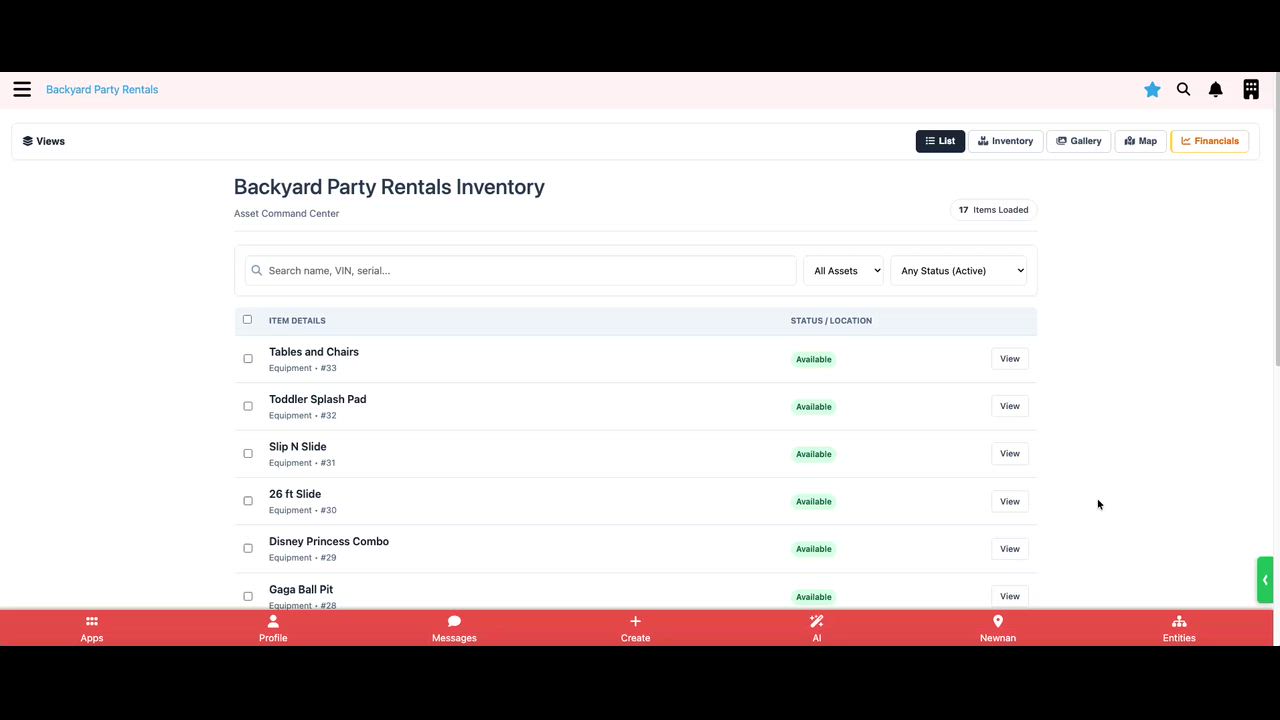Image resolution: width=1280 pixels, height=720 pixels.
Task: Click the ITEM DETAILS column header
Action: pyautogui.click(x=297, y=321)
